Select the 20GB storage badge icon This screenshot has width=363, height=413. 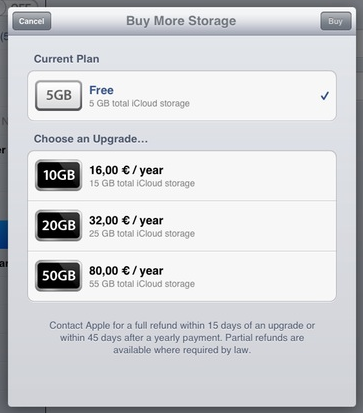coord(59,226)
